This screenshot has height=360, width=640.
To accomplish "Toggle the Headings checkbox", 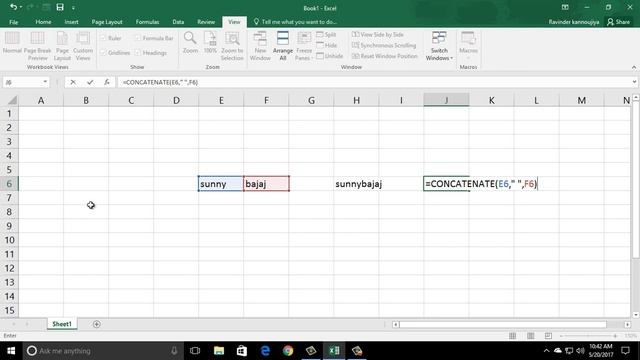I will pyautogui.click(x=138, y=53).
